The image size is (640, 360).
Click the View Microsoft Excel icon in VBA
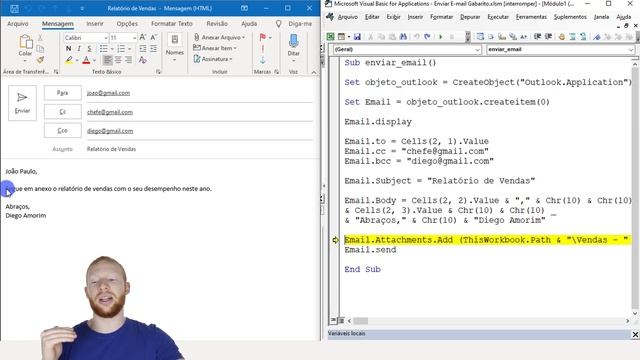click(331, 37)
